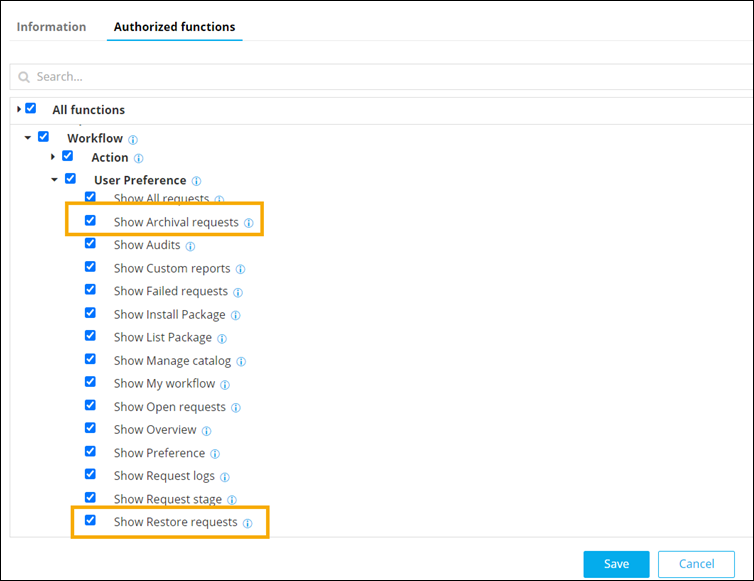Viewport: 754px width, 581px height.
Task: Disable Show Custom reports checkbox
Action: coord(90,266)
